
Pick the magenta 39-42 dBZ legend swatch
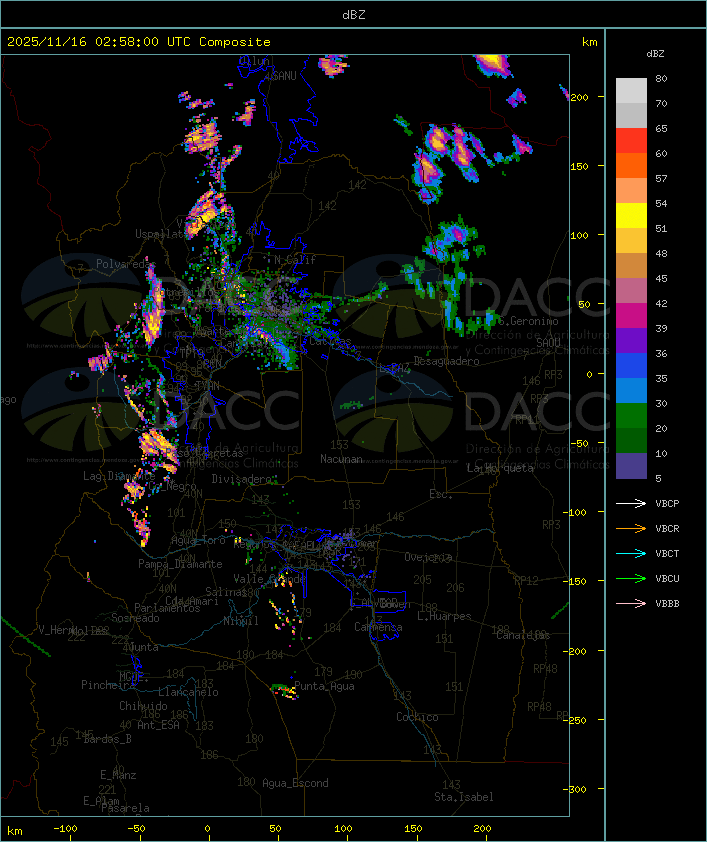click(631, 316)
